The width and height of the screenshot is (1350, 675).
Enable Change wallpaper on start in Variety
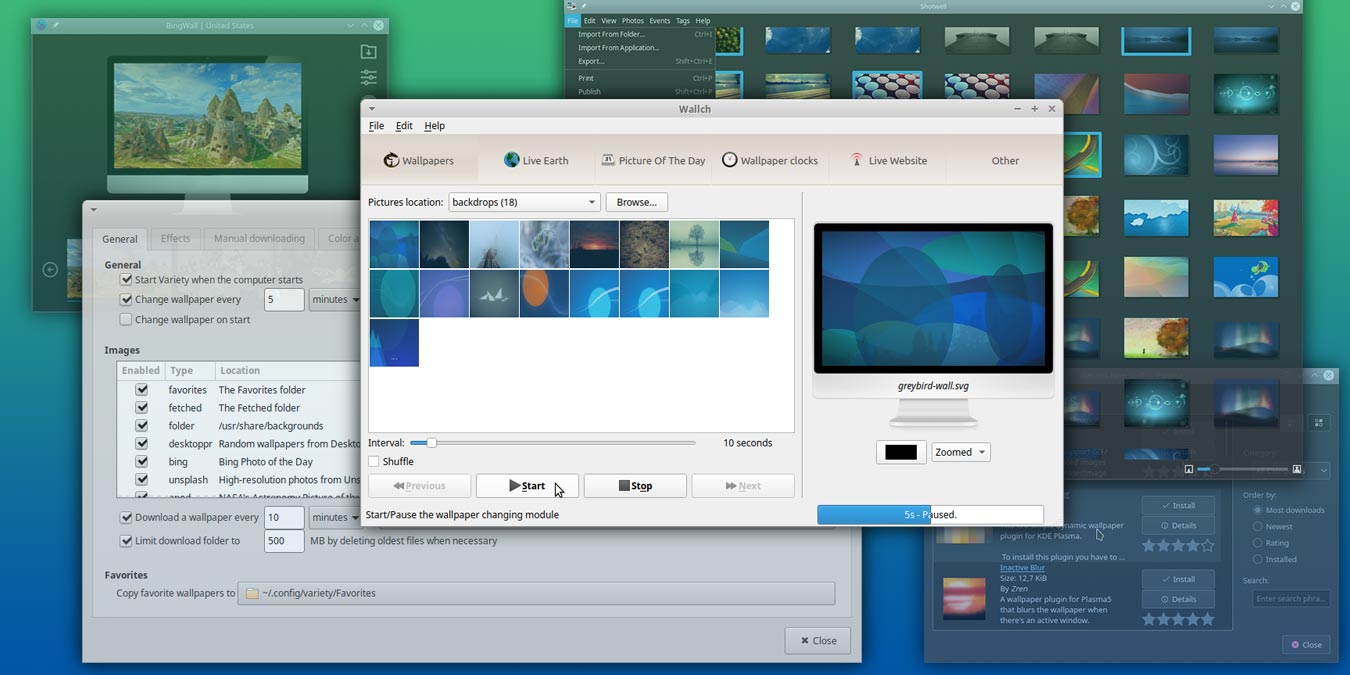tap(126, 319)
